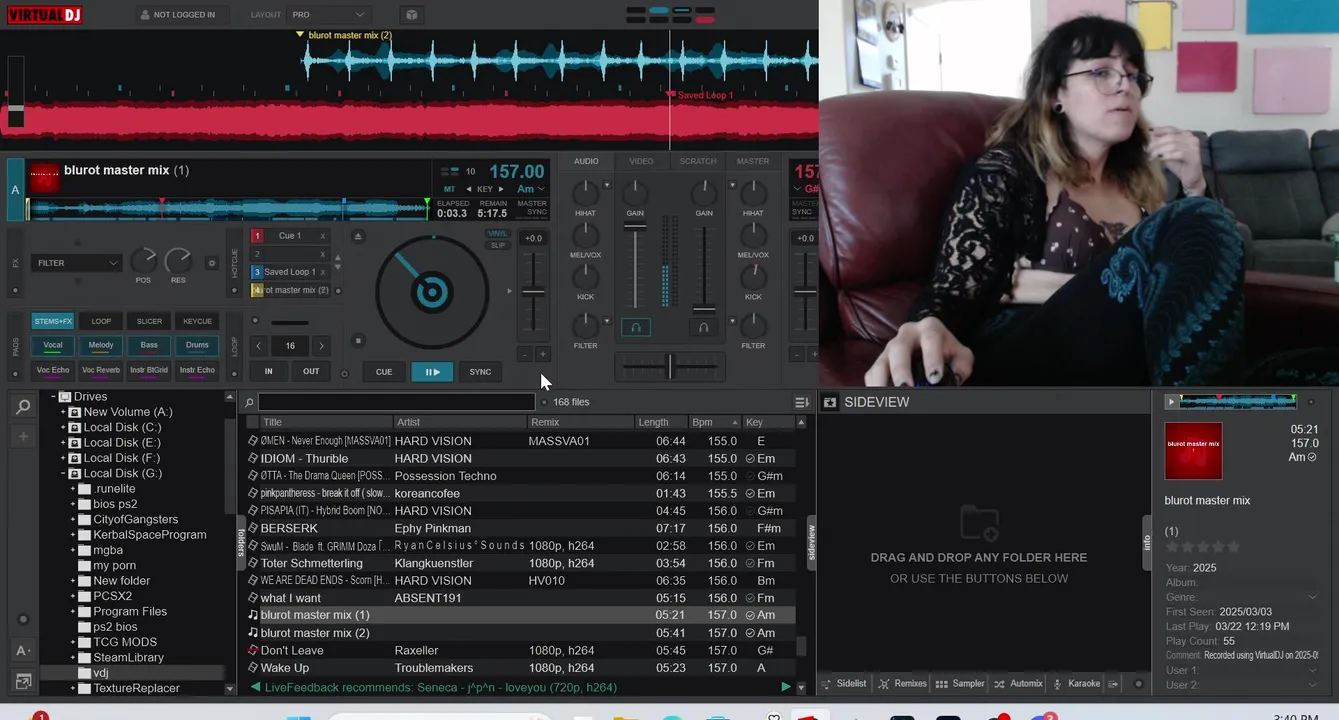Select the STEMS+FX pads page

pos(53,321)
